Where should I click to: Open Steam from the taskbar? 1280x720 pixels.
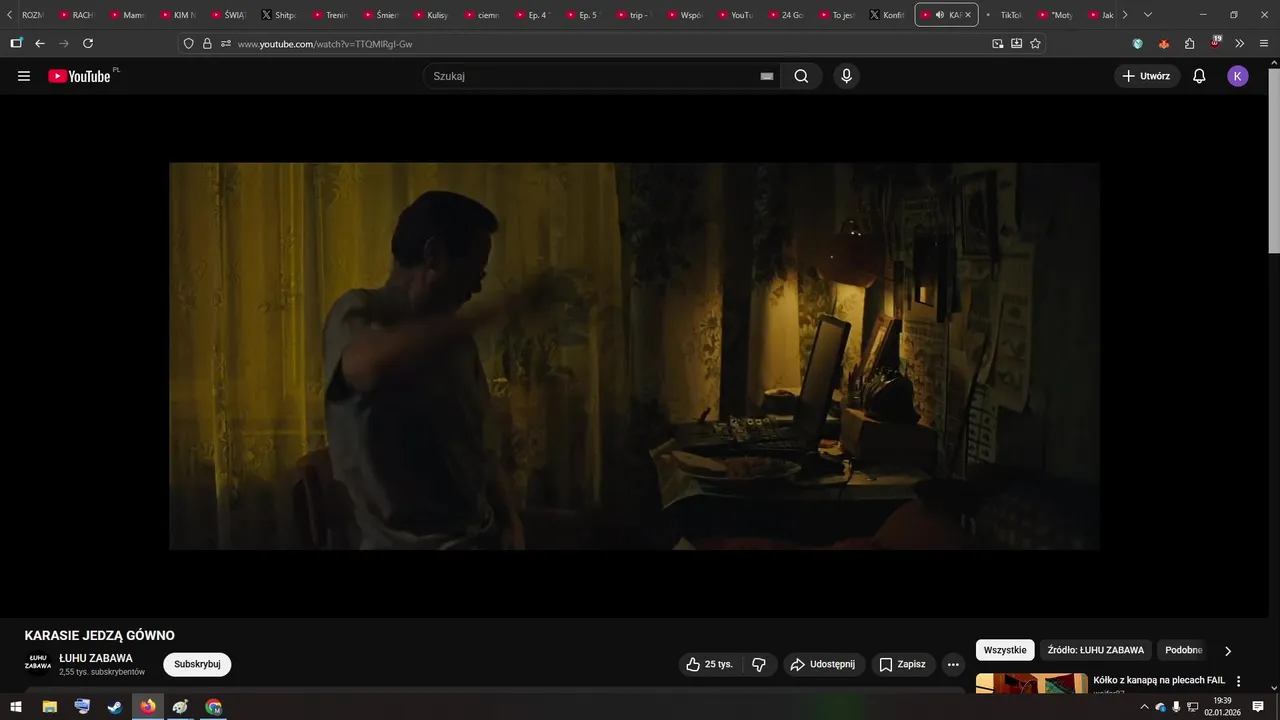pyautogui.click(x=115, y=707)
